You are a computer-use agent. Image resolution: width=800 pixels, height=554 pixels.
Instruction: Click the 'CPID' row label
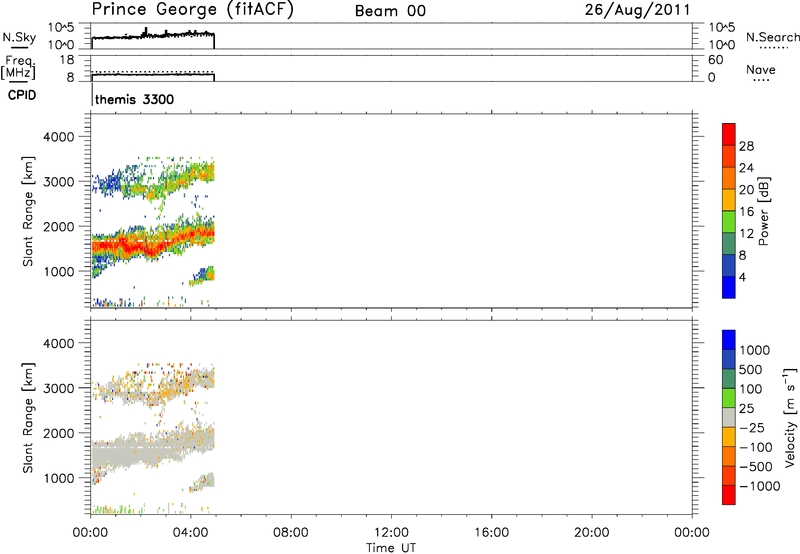[x=22, y=95]
